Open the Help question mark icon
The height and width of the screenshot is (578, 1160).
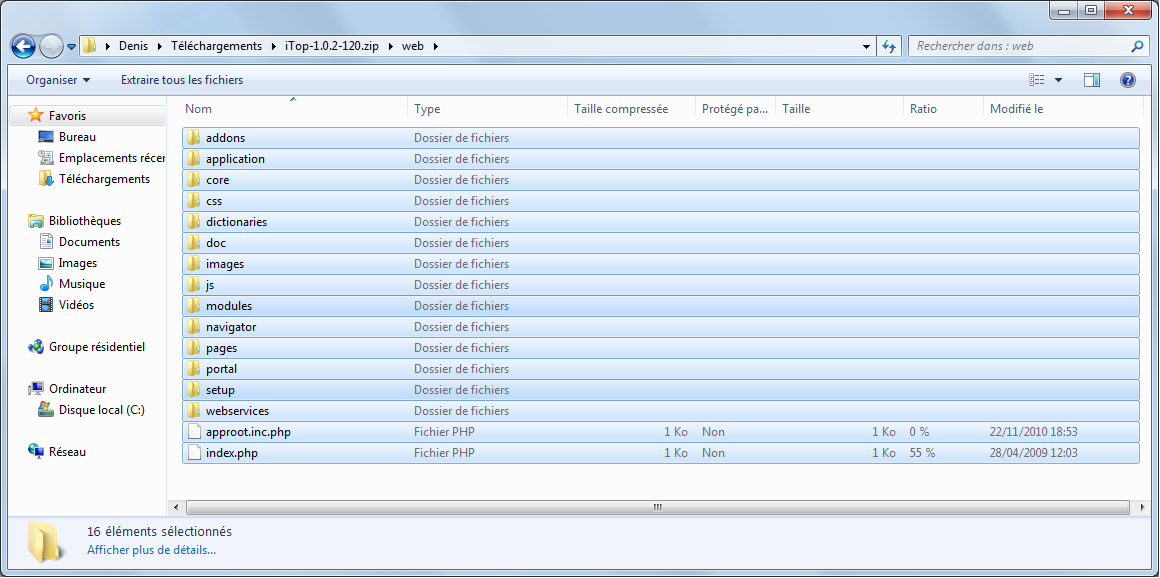click(1127, 80)
